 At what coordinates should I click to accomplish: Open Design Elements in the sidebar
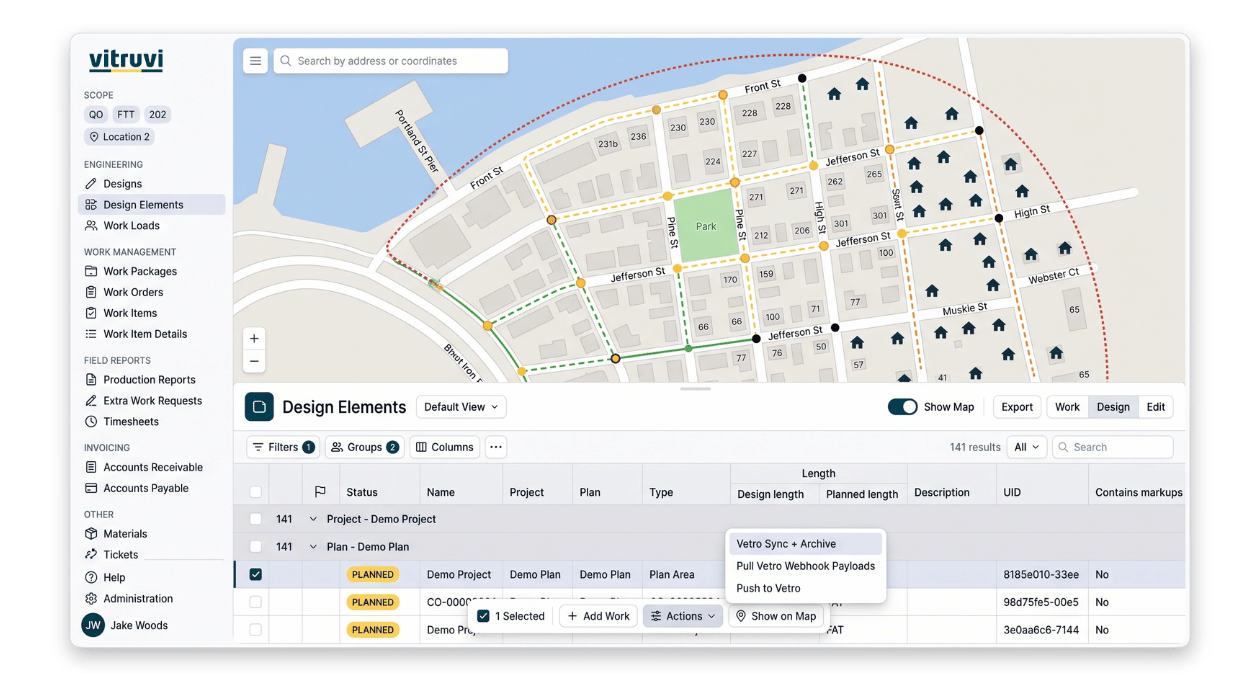point(152,205)
